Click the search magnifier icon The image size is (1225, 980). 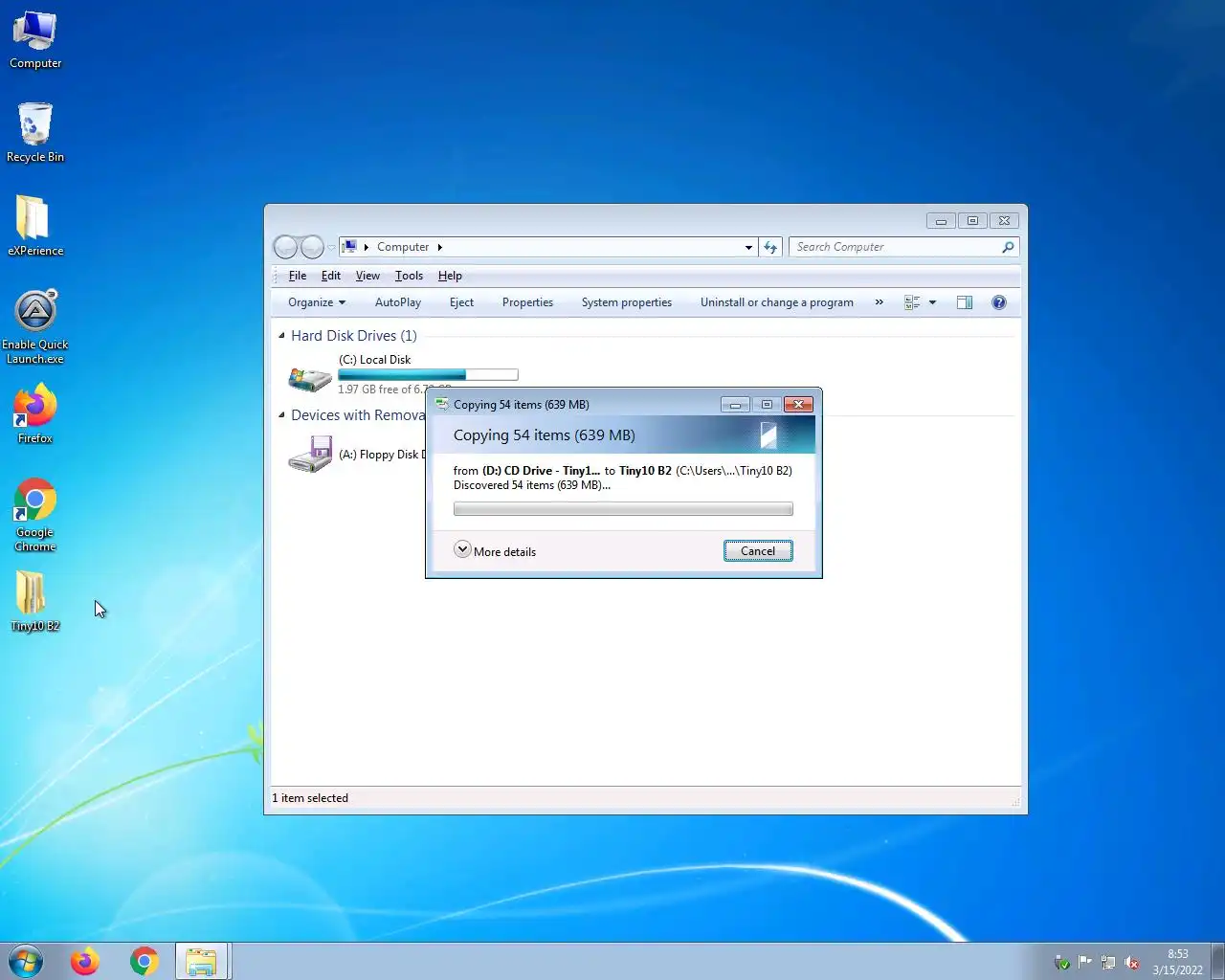point(1007,247)
